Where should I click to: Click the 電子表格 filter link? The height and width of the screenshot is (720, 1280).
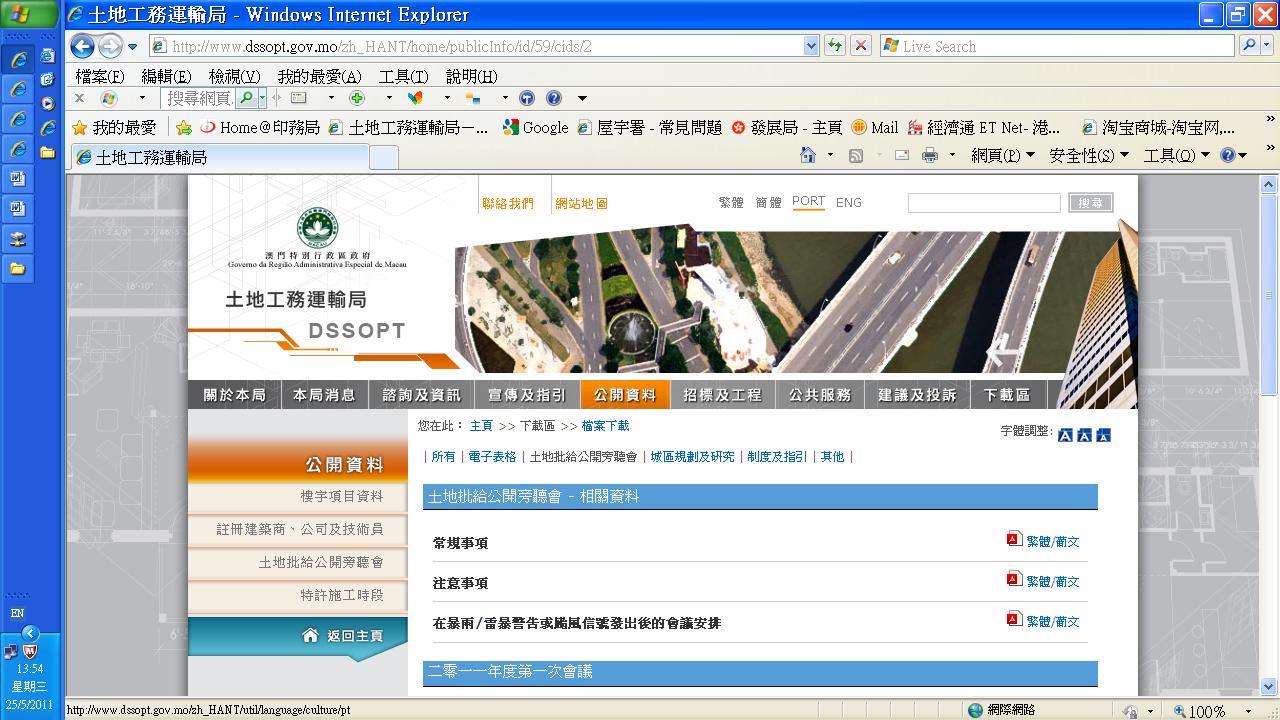click(492, 456)
